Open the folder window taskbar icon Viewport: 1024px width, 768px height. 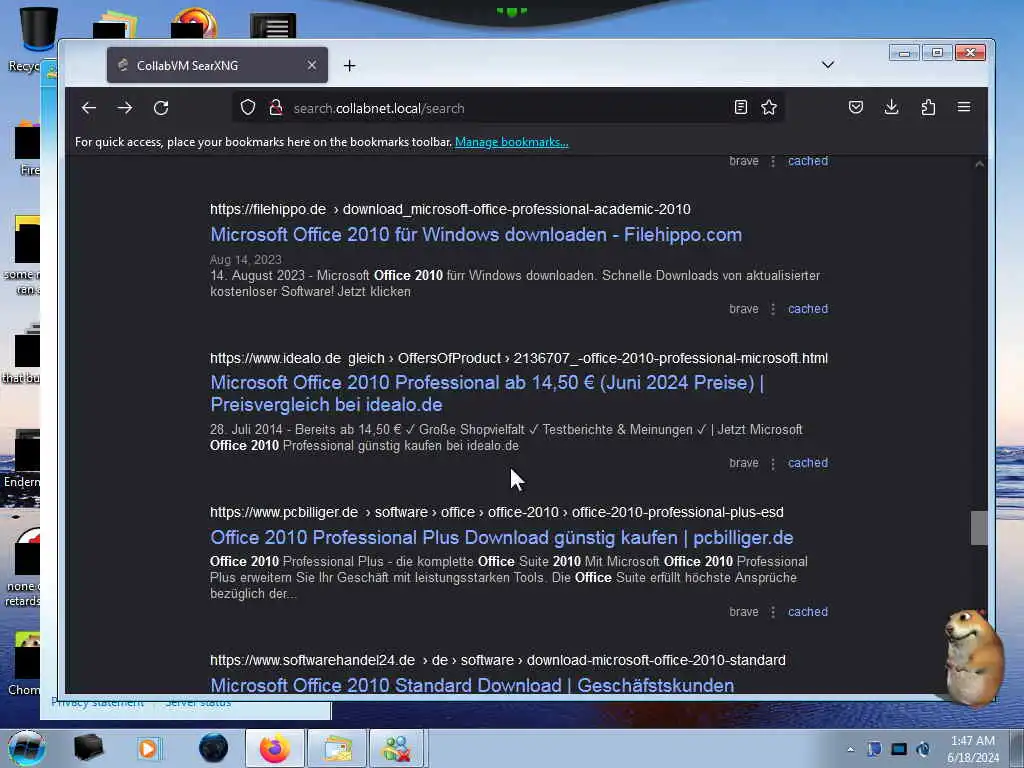pos(336,748)
